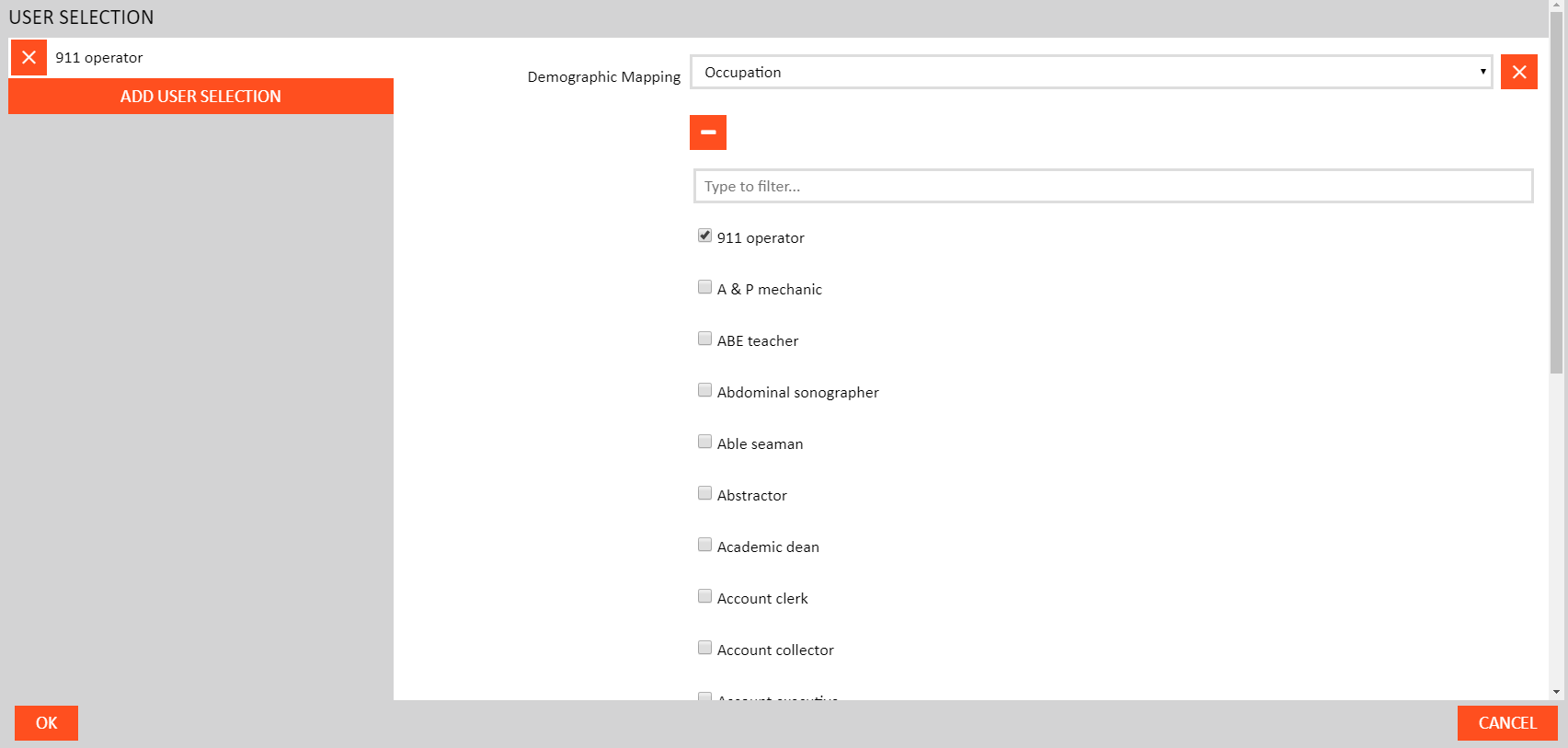Remove the 911 operator user selection
Screen dimensions: 1568x748
click(x=29, y=57)
